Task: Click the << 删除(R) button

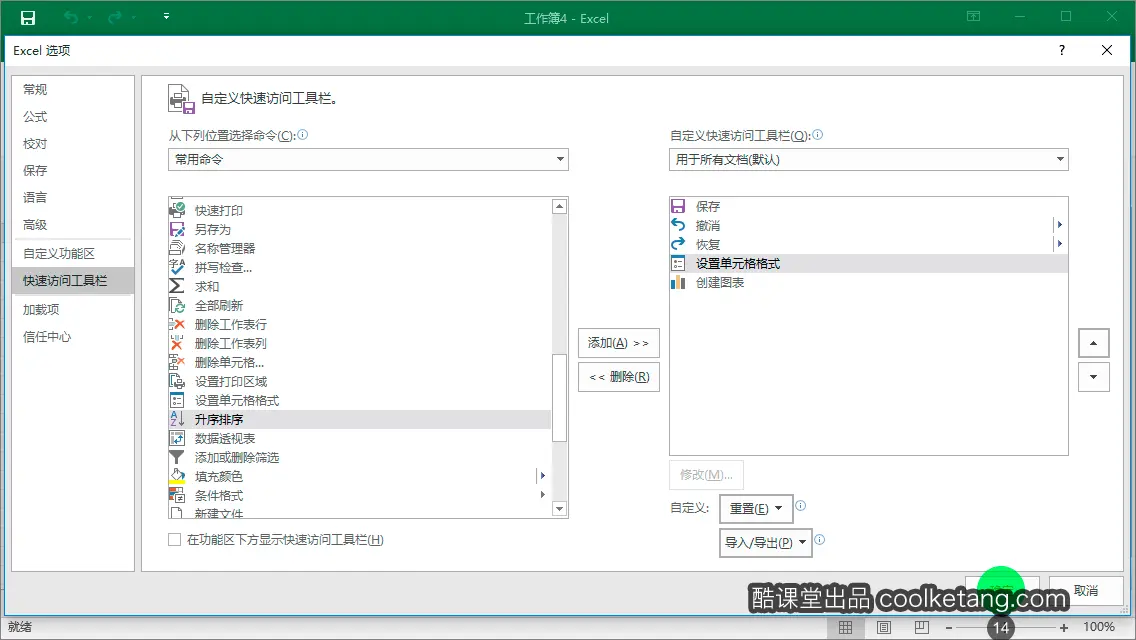Action: pyautogui.click(x=619, y=377)
